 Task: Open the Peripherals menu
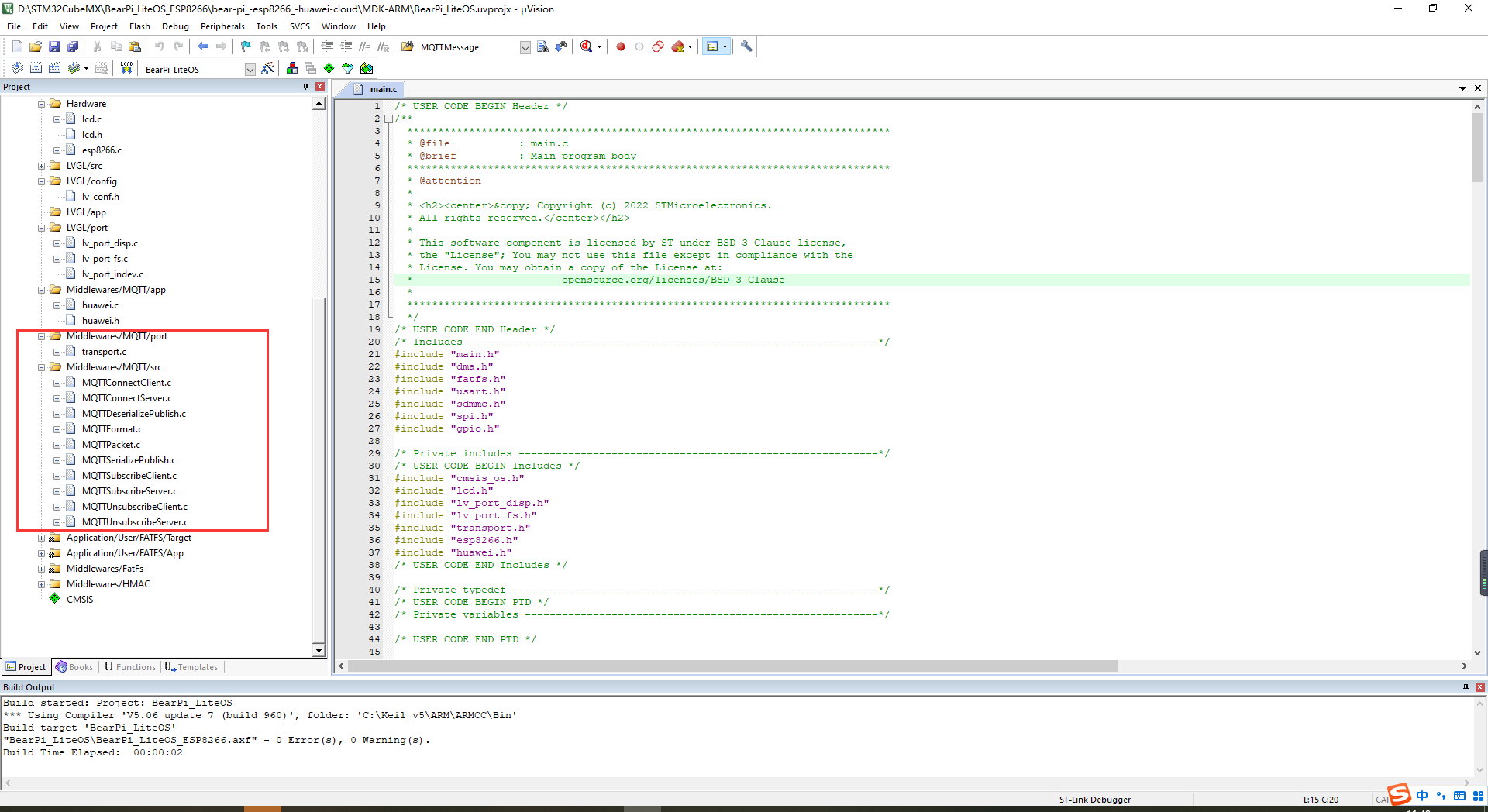coord(222,26)
